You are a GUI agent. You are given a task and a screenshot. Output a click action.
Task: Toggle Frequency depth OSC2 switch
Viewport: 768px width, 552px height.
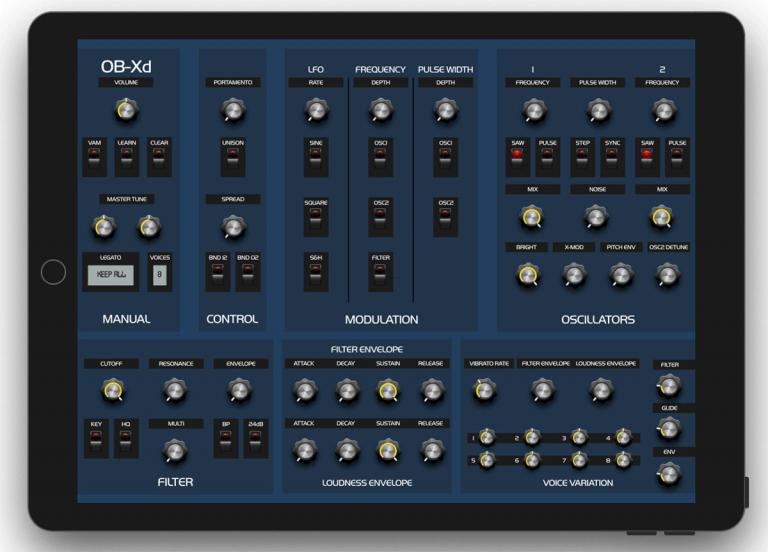(381, 217)
